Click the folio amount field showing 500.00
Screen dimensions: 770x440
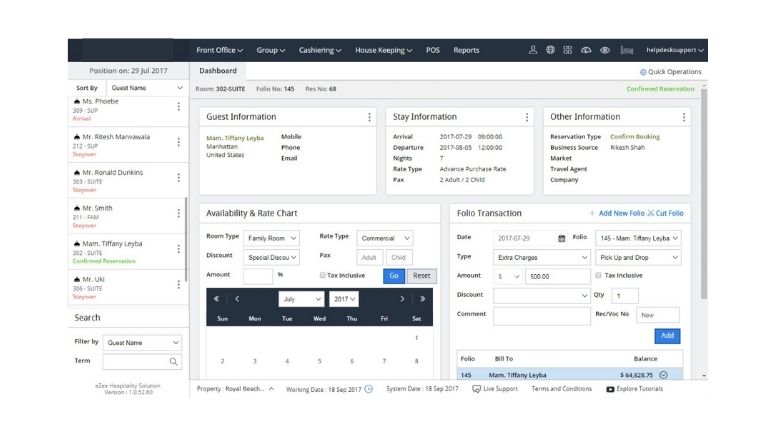pos(558,276)
